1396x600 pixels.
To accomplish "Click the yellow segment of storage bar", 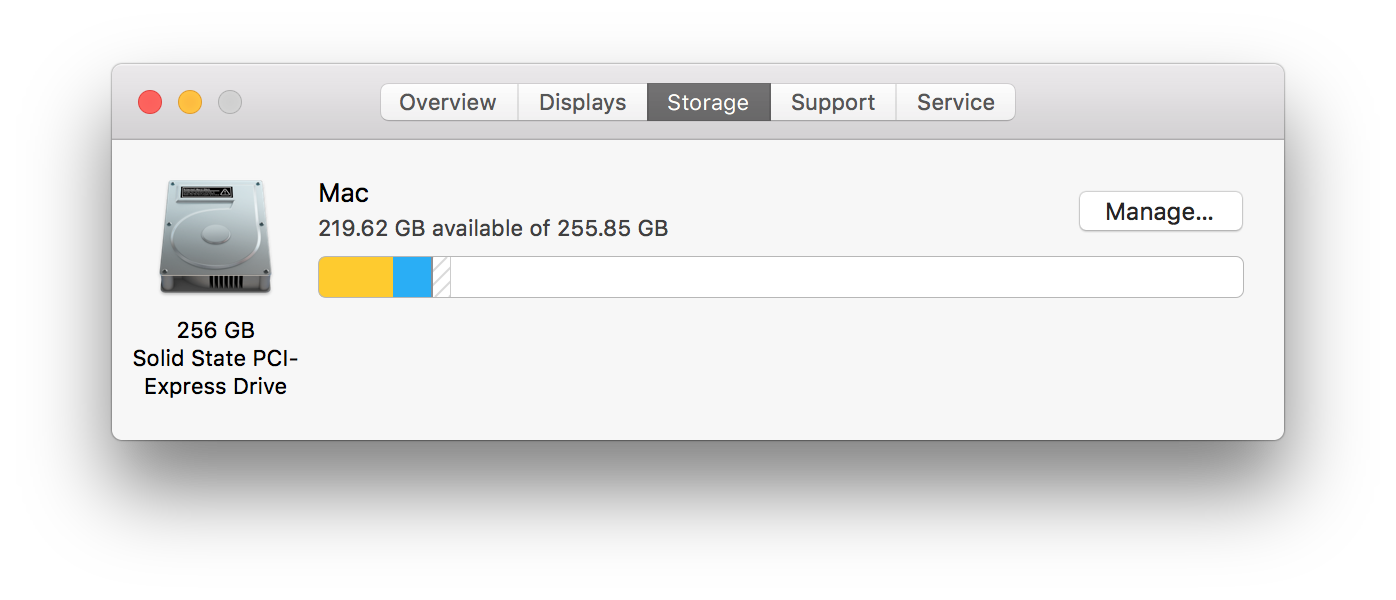I will 356,277.
